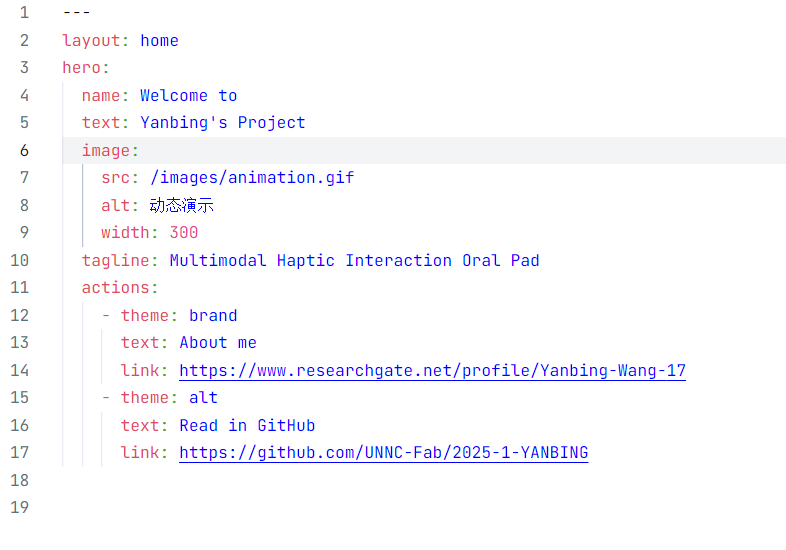Viewport: 786px width, 550px height.
Task: Select line number 1 in the gutter
Action: (x=24, y=13)
